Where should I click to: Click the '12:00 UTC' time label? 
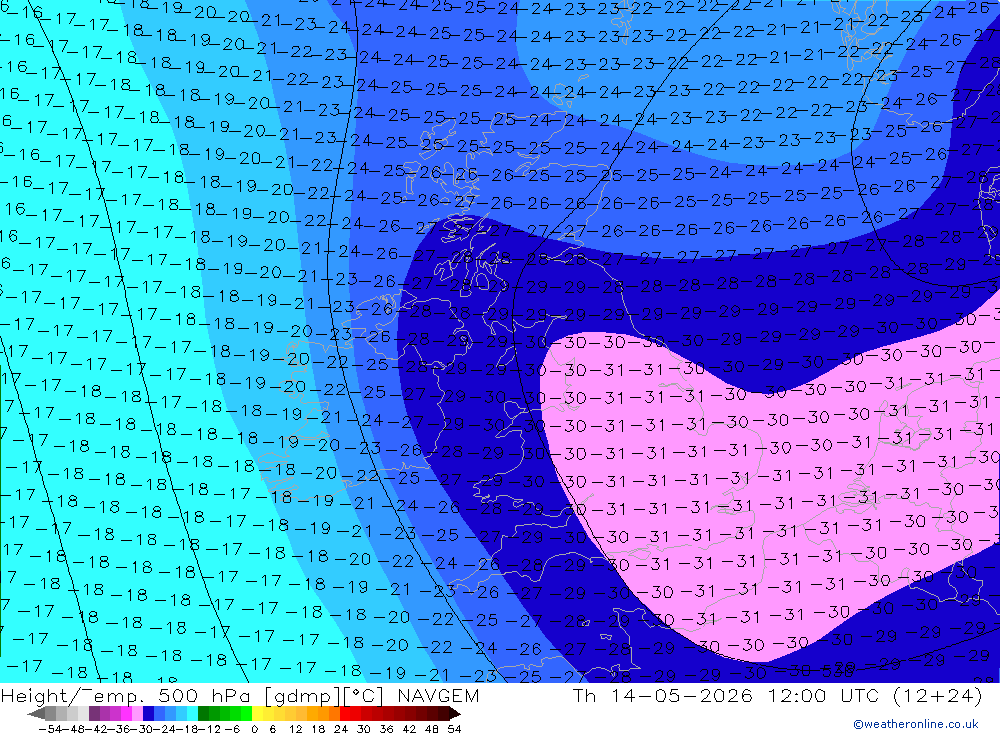point(823,695)
